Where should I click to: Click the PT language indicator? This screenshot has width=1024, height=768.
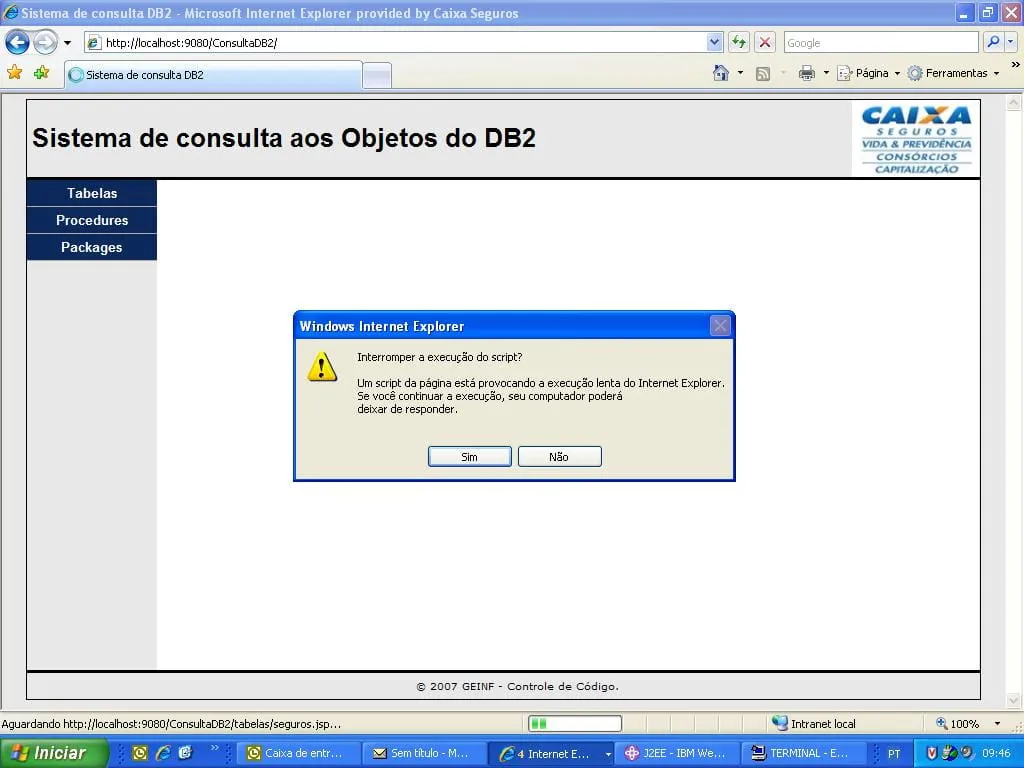point(893,754)
